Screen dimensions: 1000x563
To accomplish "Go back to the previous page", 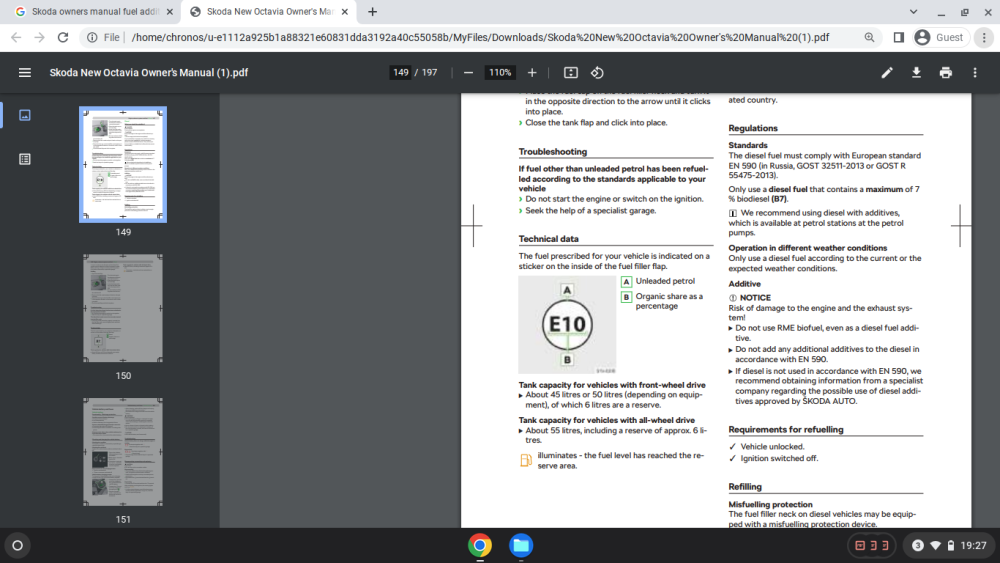I will coord(16,38).
